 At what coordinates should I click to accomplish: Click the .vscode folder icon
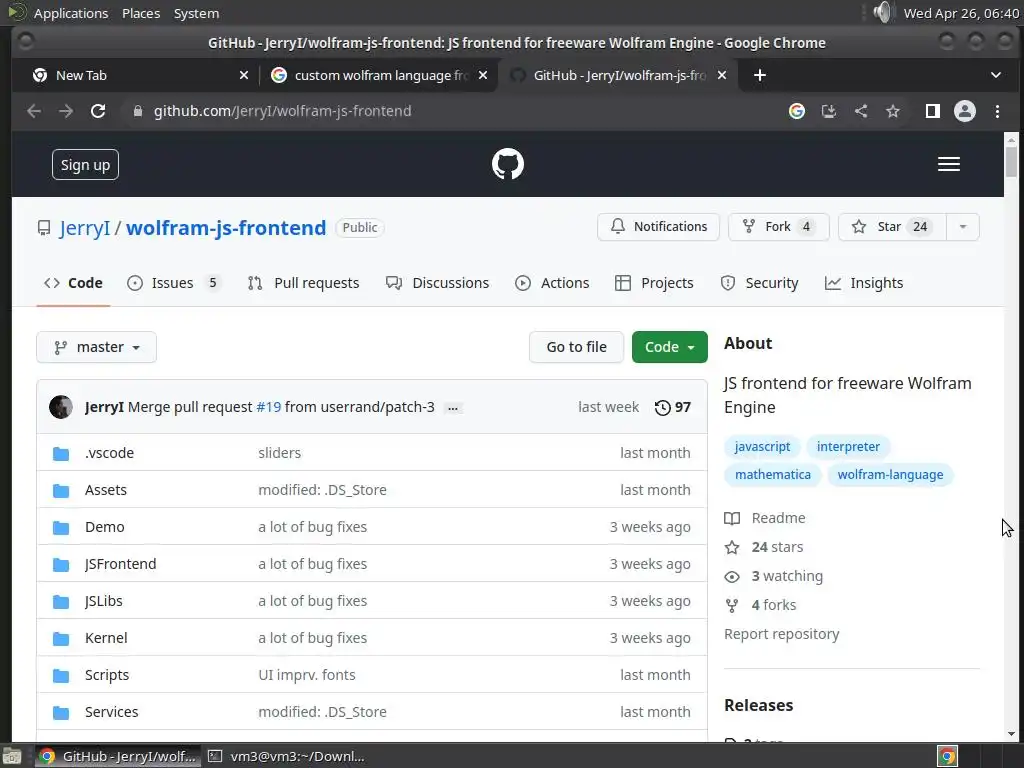point(61,453)
